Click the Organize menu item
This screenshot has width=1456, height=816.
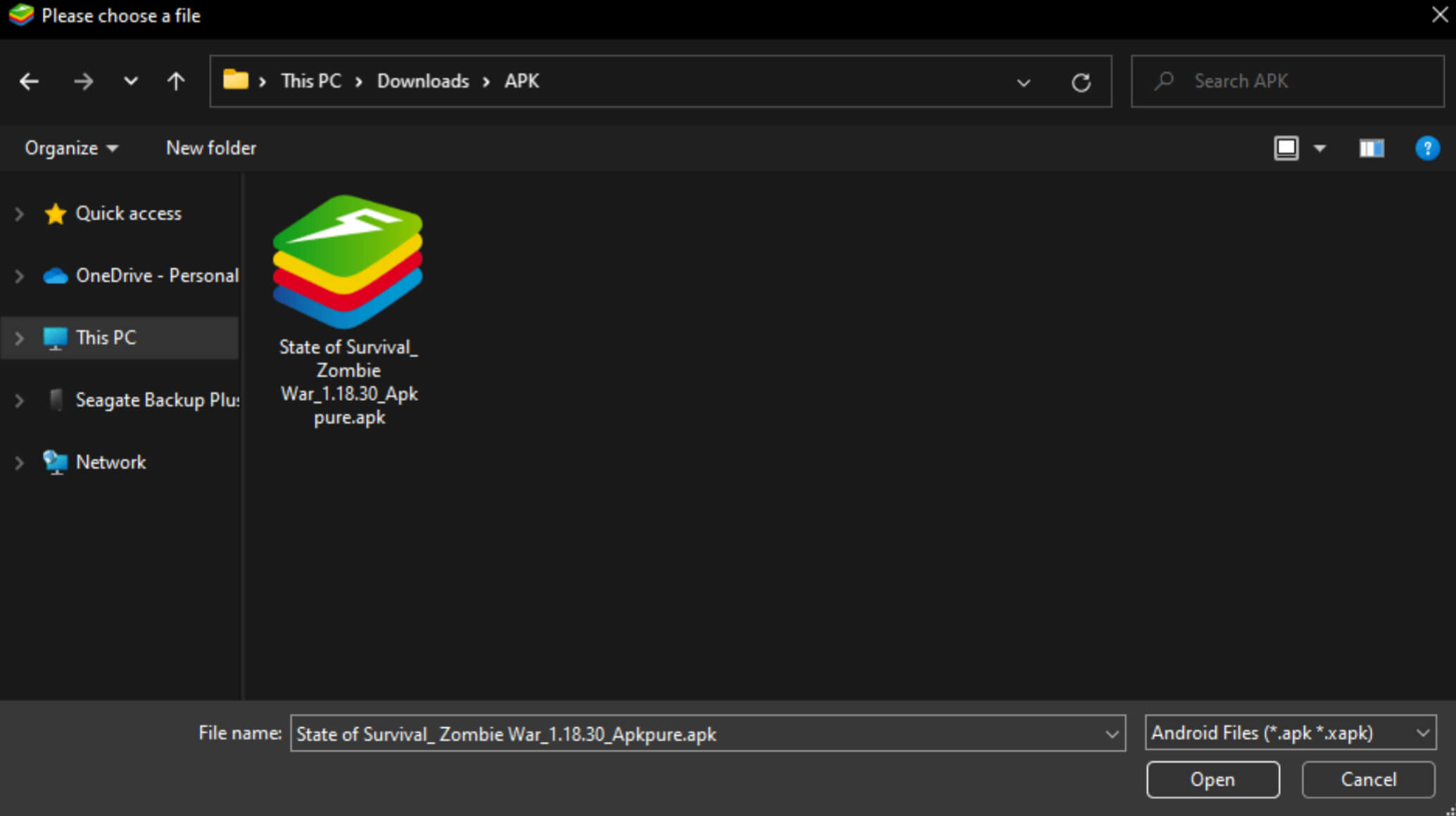pos(68,148)
